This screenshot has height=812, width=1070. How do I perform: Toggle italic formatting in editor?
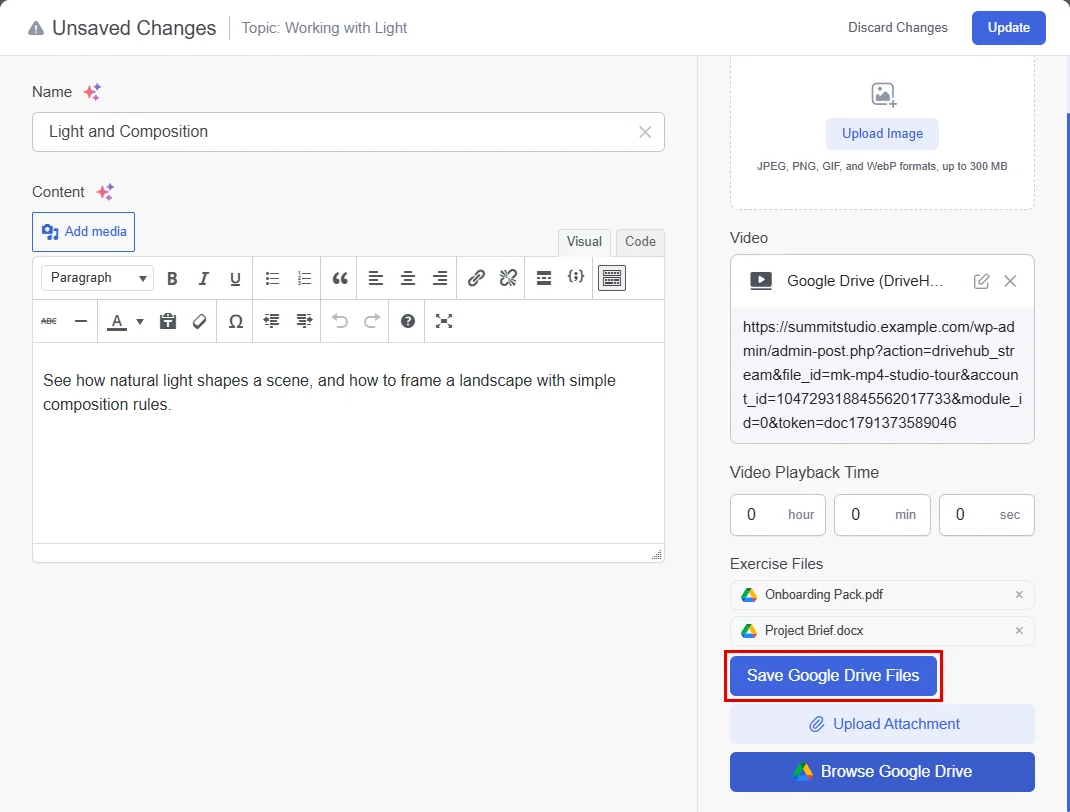[203, 278]
